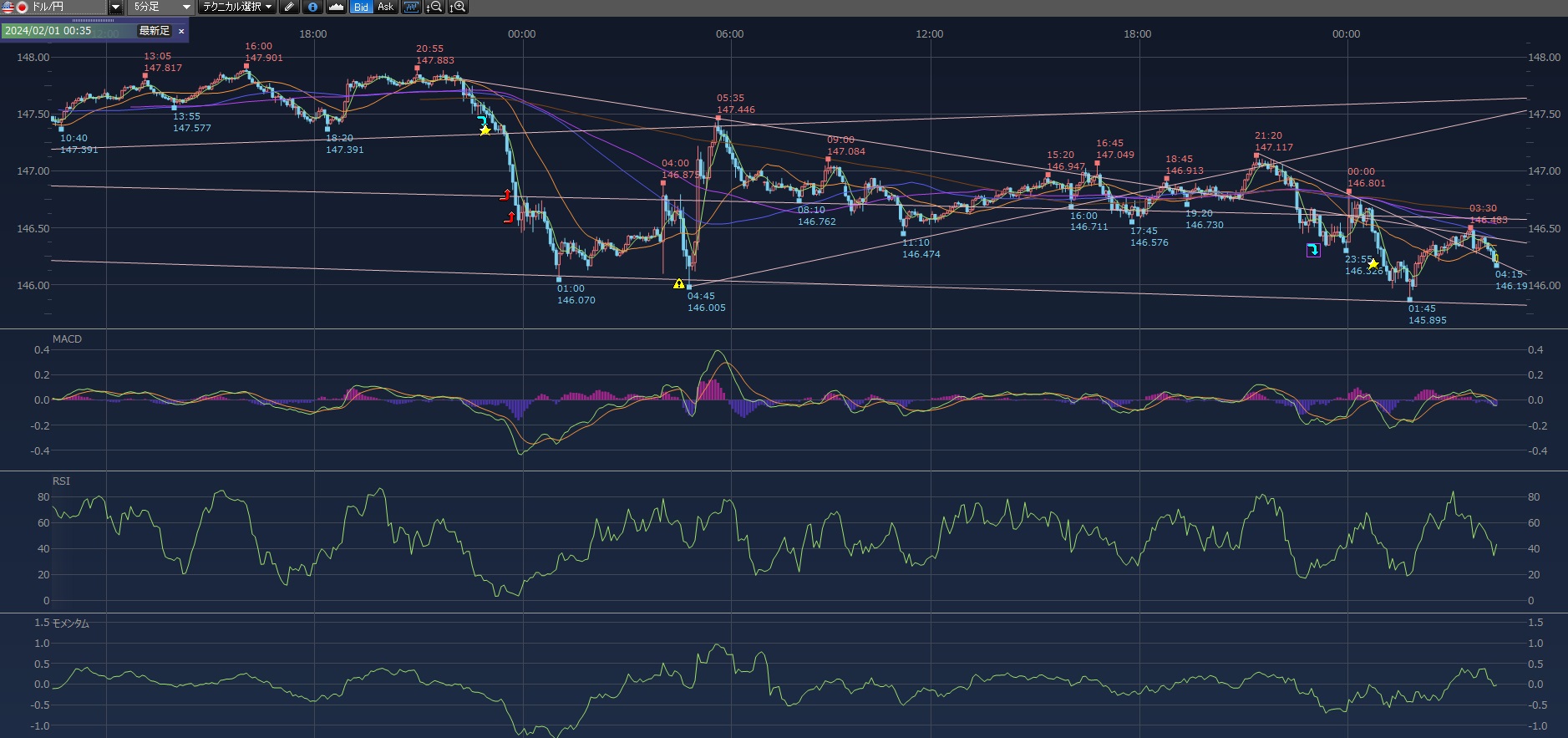Screen dimensions: 1568x738
Task: Switch price display to Bid
Action: coord(361,7)
